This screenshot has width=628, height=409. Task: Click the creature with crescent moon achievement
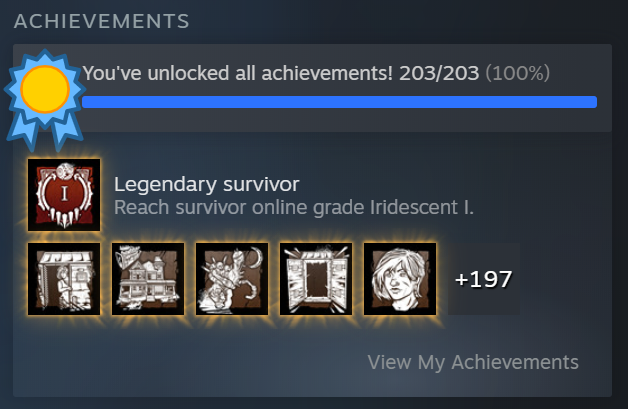[x=232, y=279]
